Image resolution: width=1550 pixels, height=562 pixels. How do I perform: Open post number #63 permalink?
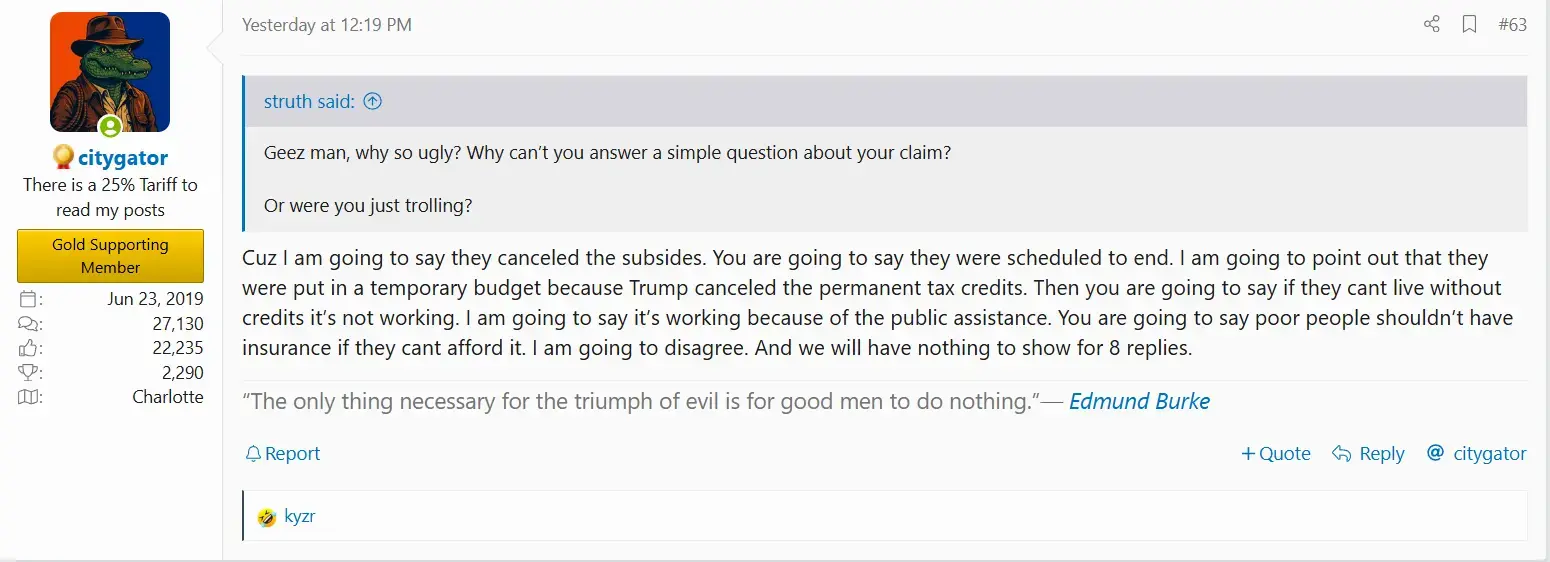pyautogui.click(x=1512, y=25)
